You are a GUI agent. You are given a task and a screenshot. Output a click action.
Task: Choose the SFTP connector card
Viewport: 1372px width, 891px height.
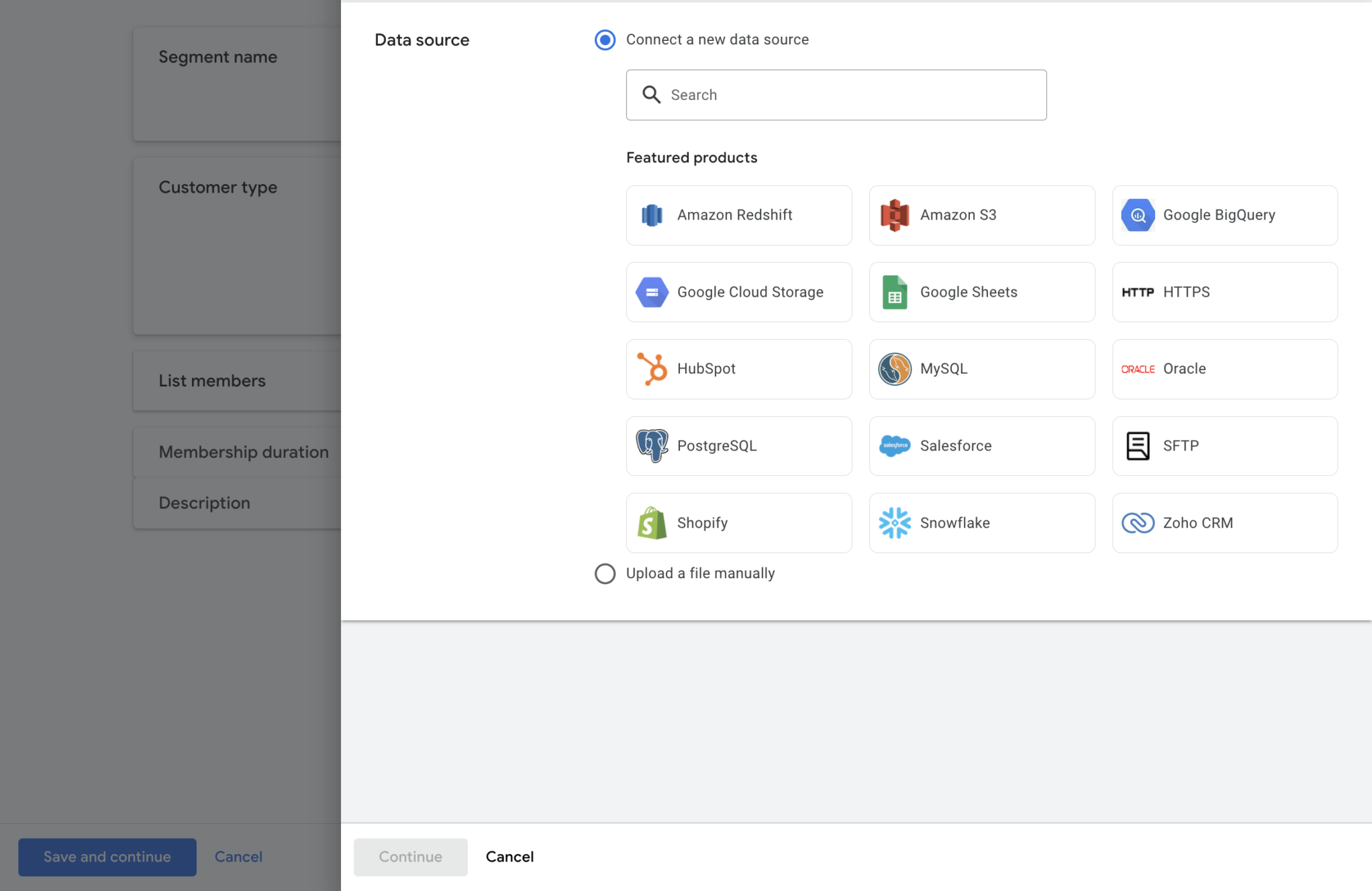coord(1224,446)
